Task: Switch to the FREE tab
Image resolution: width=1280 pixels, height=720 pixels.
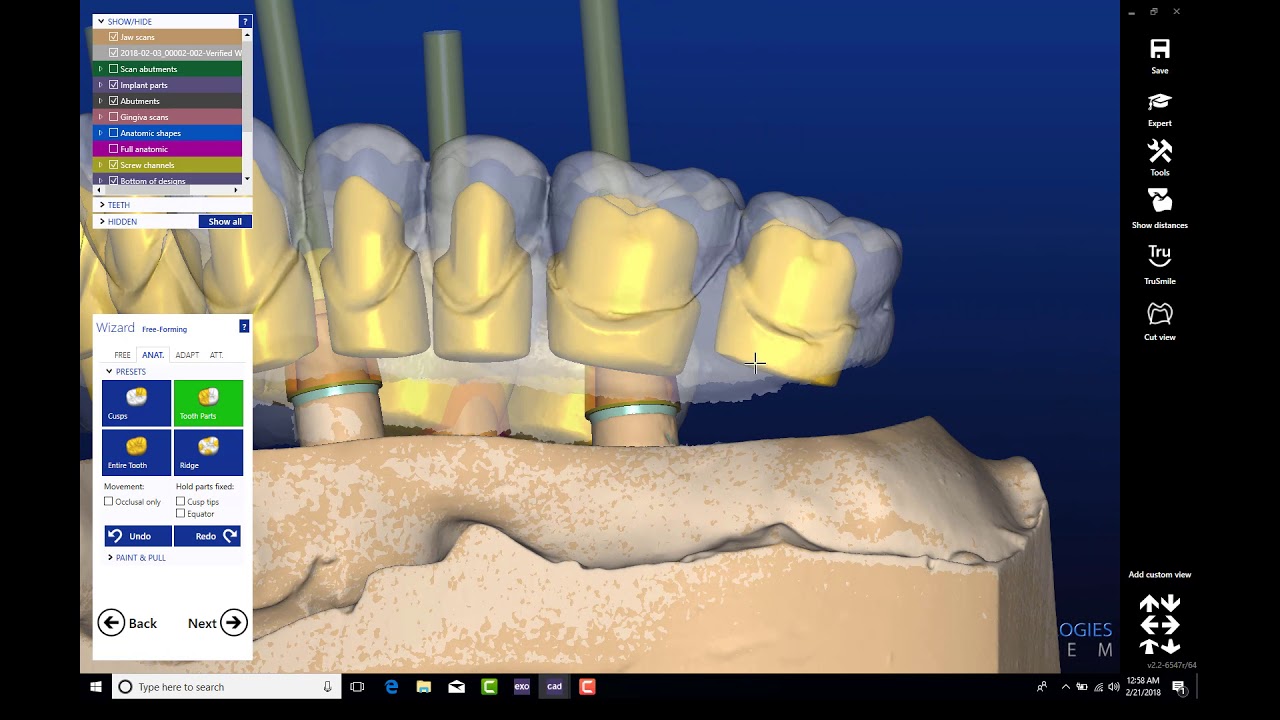Action: 122,355
